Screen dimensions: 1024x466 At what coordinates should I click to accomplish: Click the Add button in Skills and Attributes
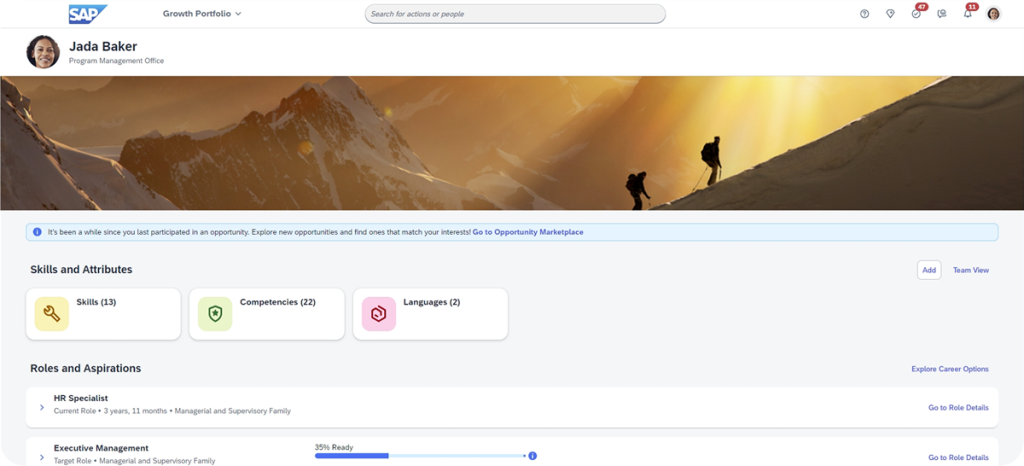[x=929, y=270]
